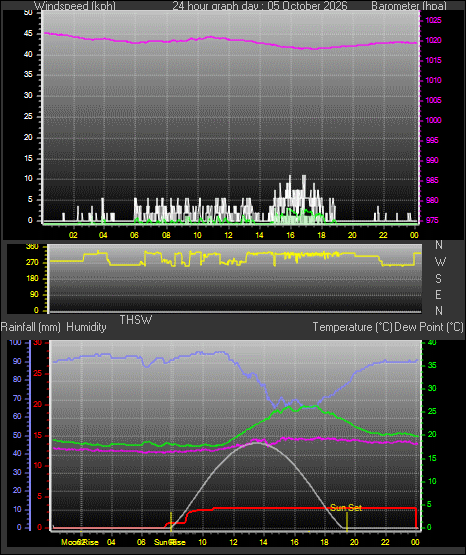Click the 45 tick on windspeed axis

tap(28, 34)
